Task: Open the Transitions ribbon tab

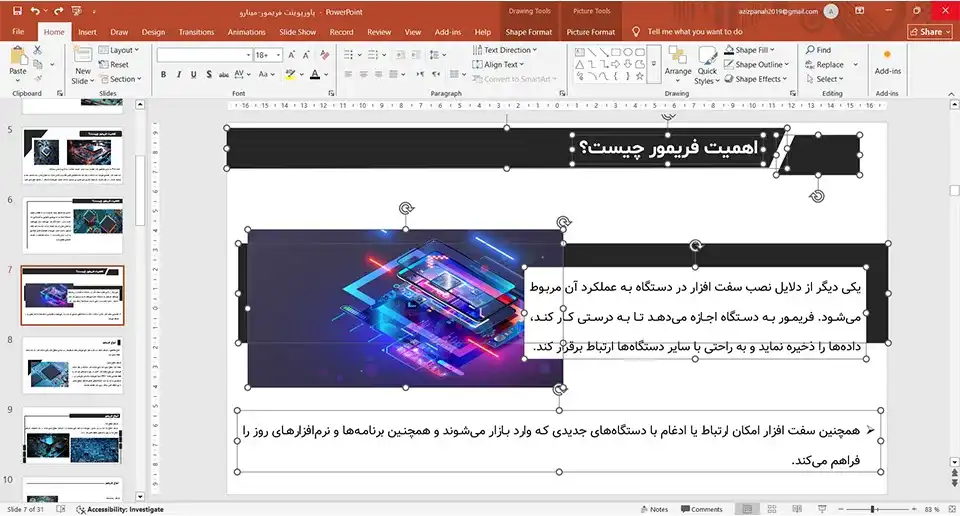Action: [x=196, y=32]
